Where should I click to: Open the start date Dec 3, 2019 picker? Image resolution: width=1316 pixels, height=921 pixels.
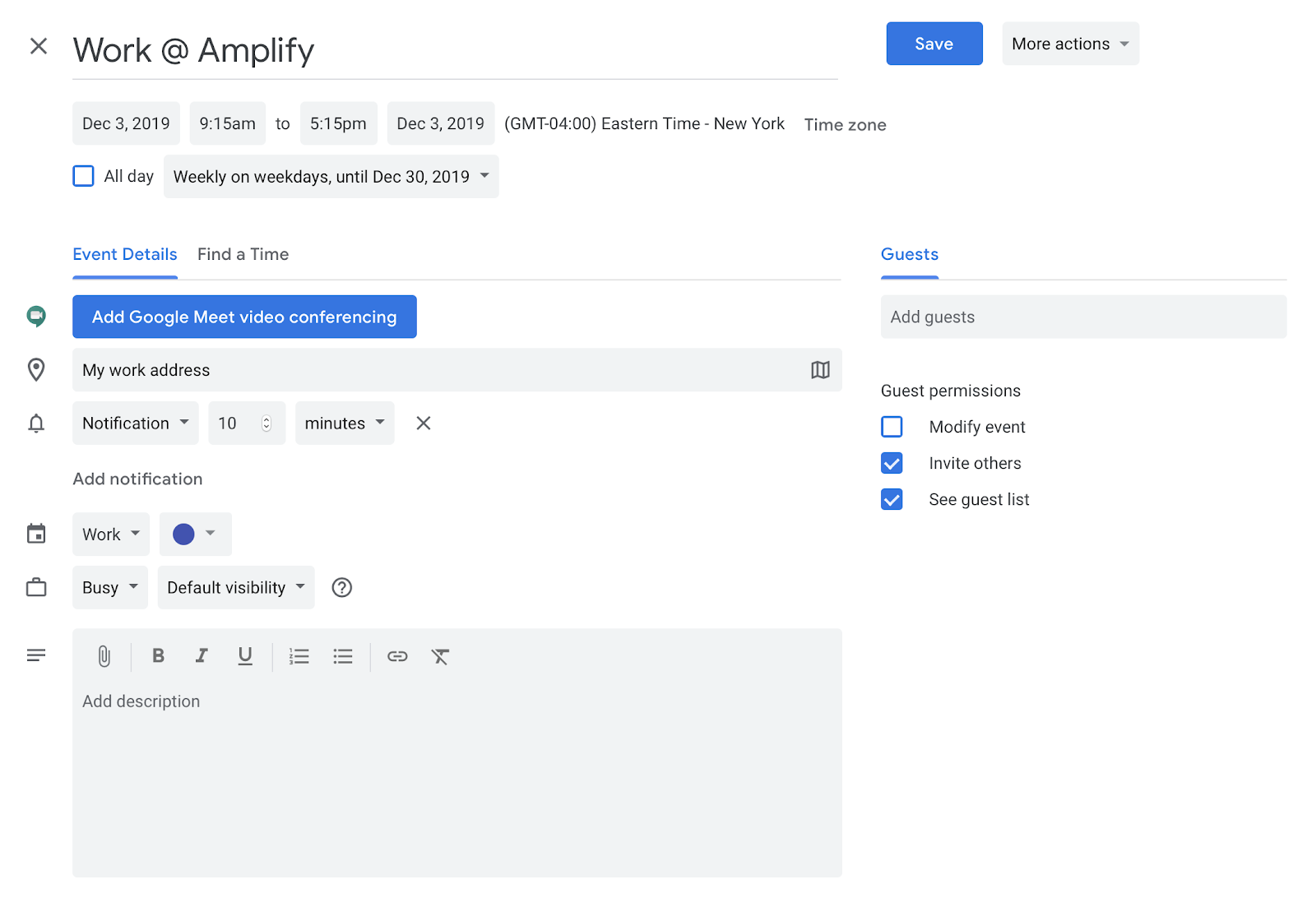(126, 123)
